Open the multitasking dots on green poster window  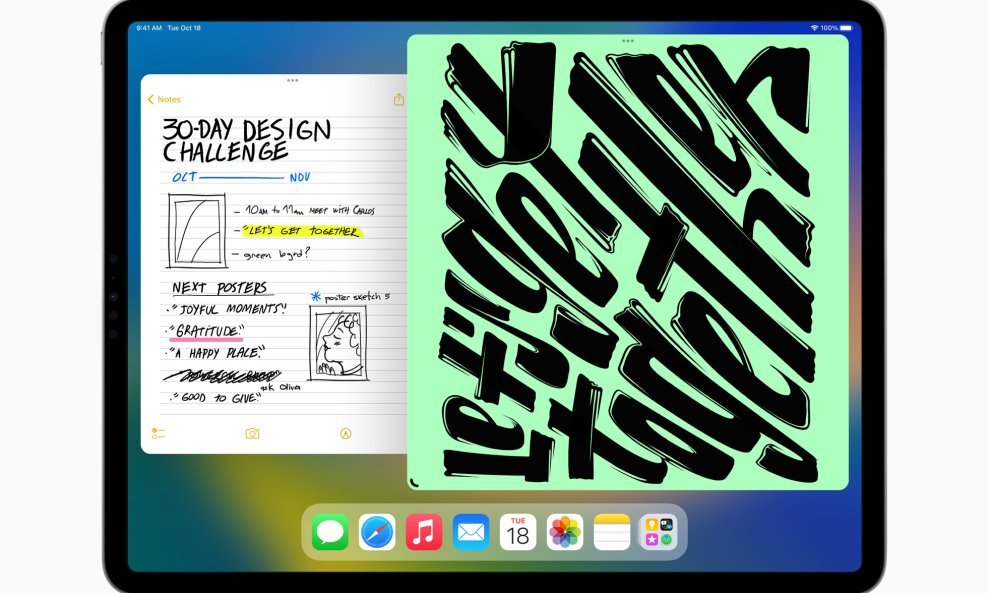[x=627, y=41]
